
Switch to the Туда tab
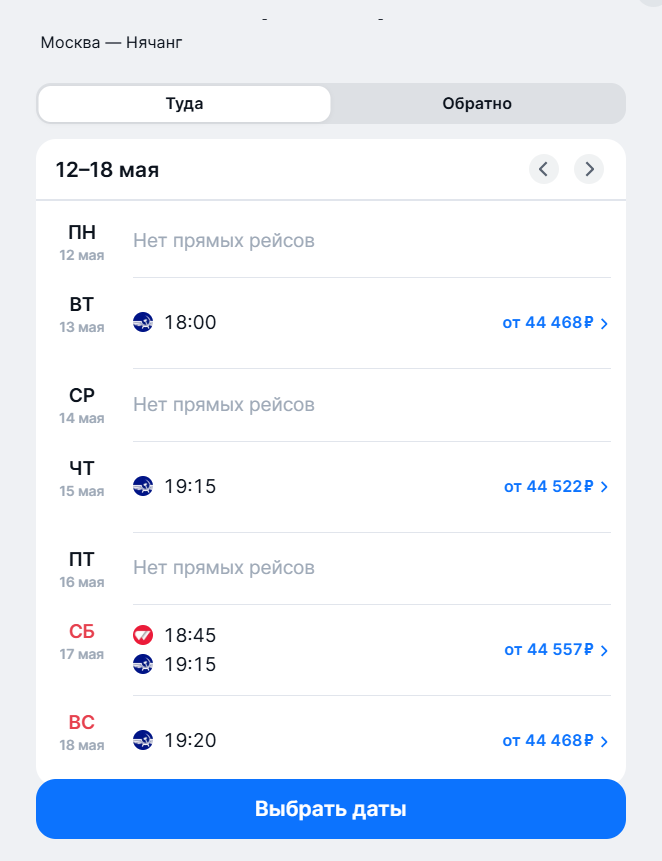184,104
